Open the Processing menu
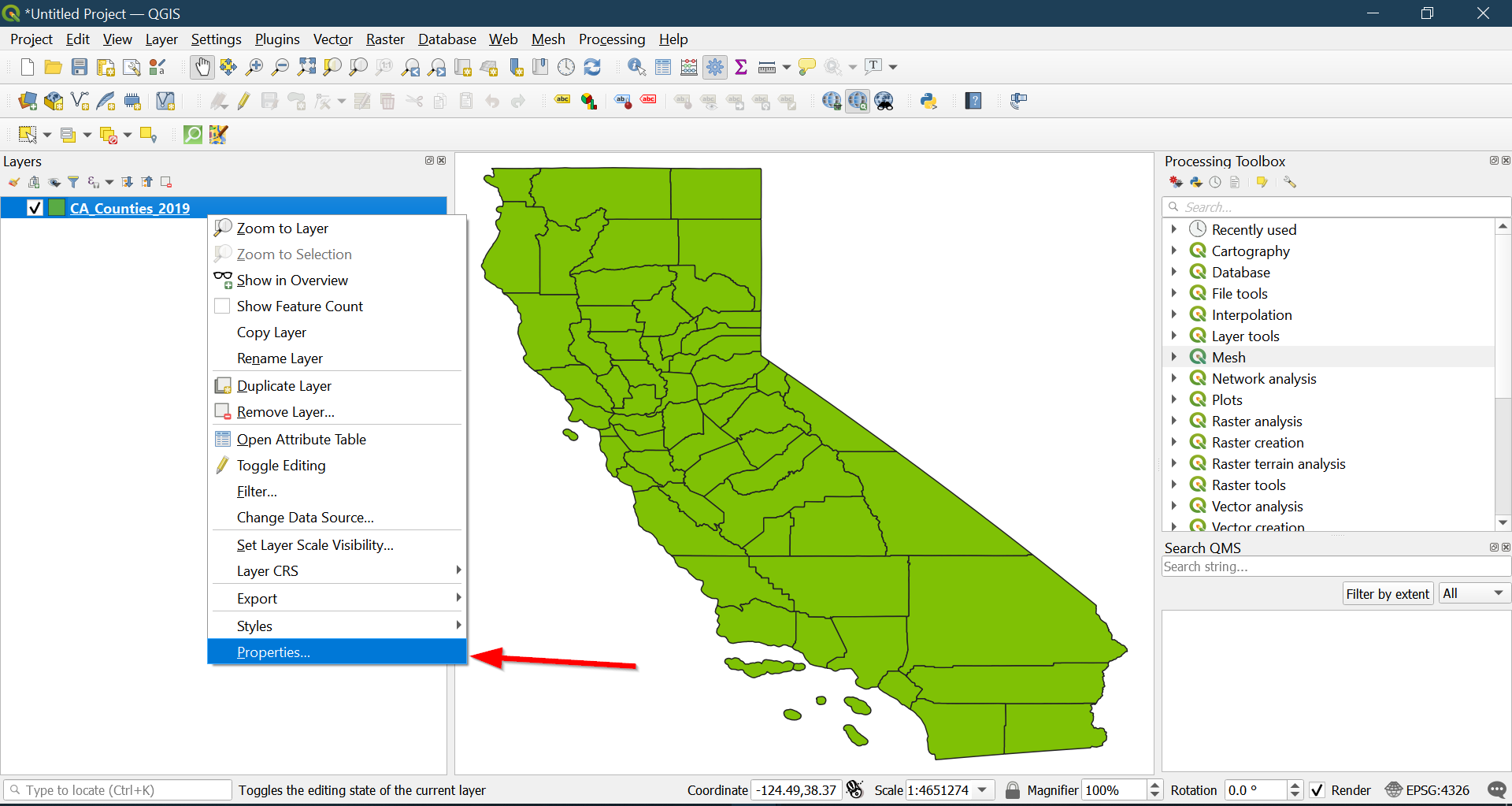Image resolution: width=1512 pixels, height=806 pixels. tap(611, 39)
